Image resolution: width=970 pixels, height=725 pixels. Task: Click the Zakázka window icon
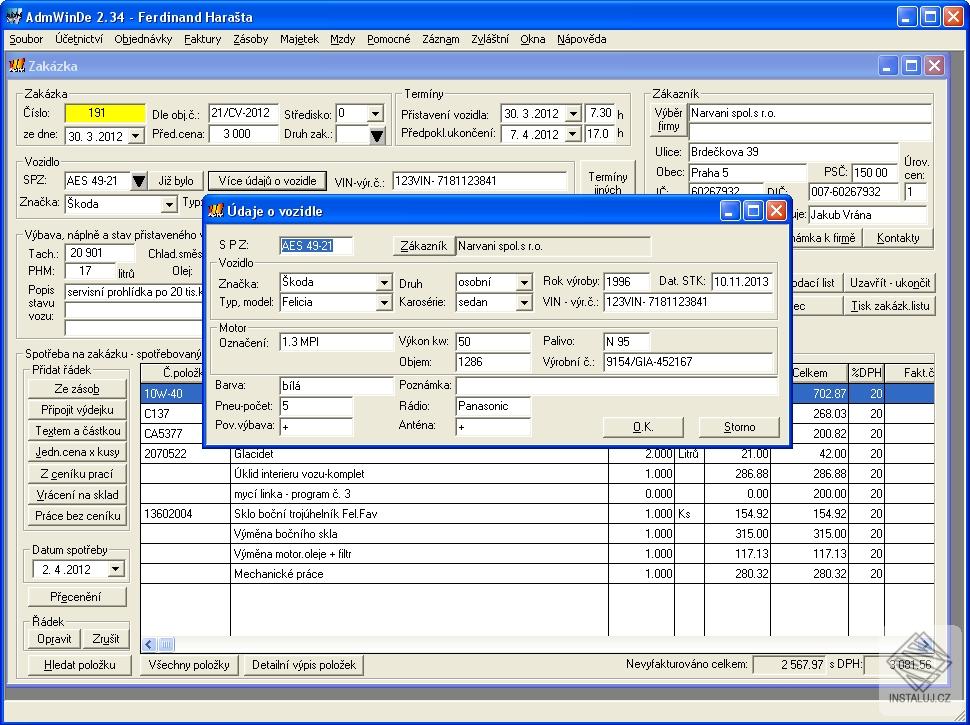18,65
